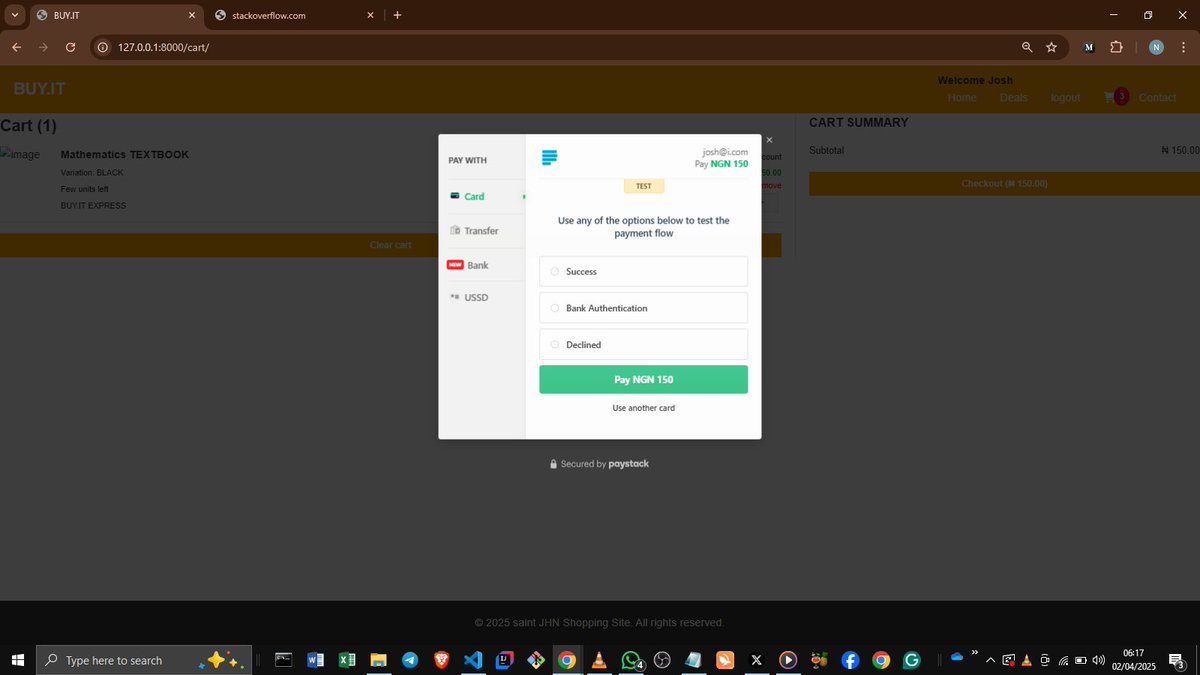Show hidden system tray icons

991,660
